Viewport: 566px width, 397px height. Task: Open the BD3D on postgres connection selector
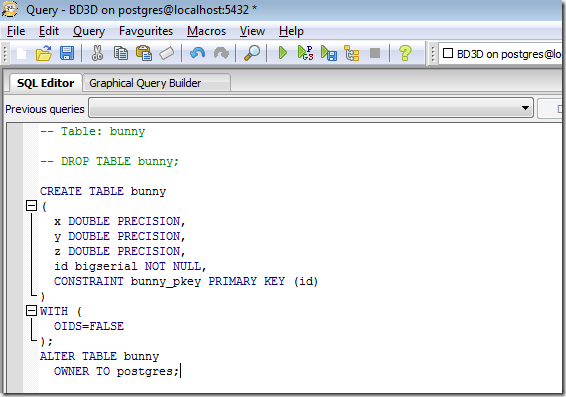pos(501,54)
